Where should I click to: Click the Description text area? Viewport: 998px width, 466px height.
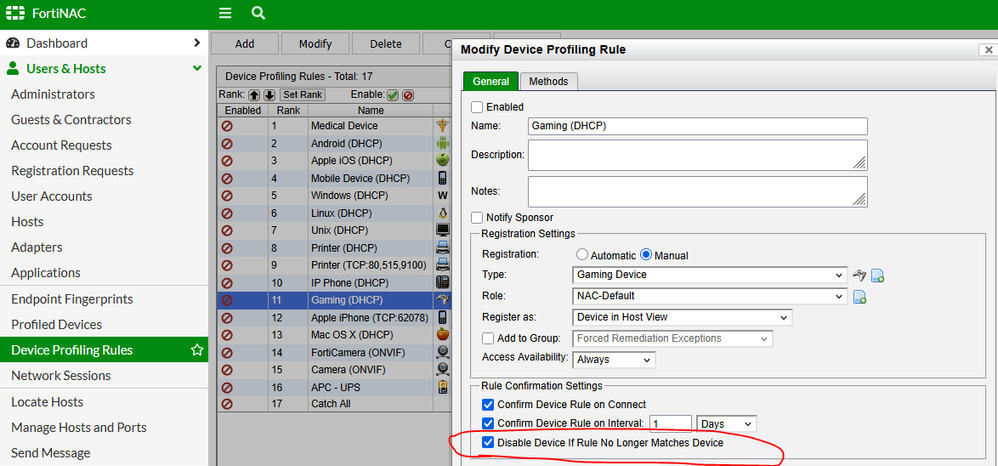(698, 155)
